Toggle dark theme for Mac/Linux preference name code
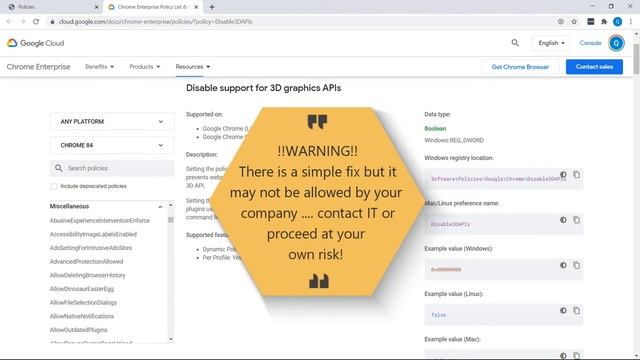This screenshot has height=360, width=640. point(563,220)
